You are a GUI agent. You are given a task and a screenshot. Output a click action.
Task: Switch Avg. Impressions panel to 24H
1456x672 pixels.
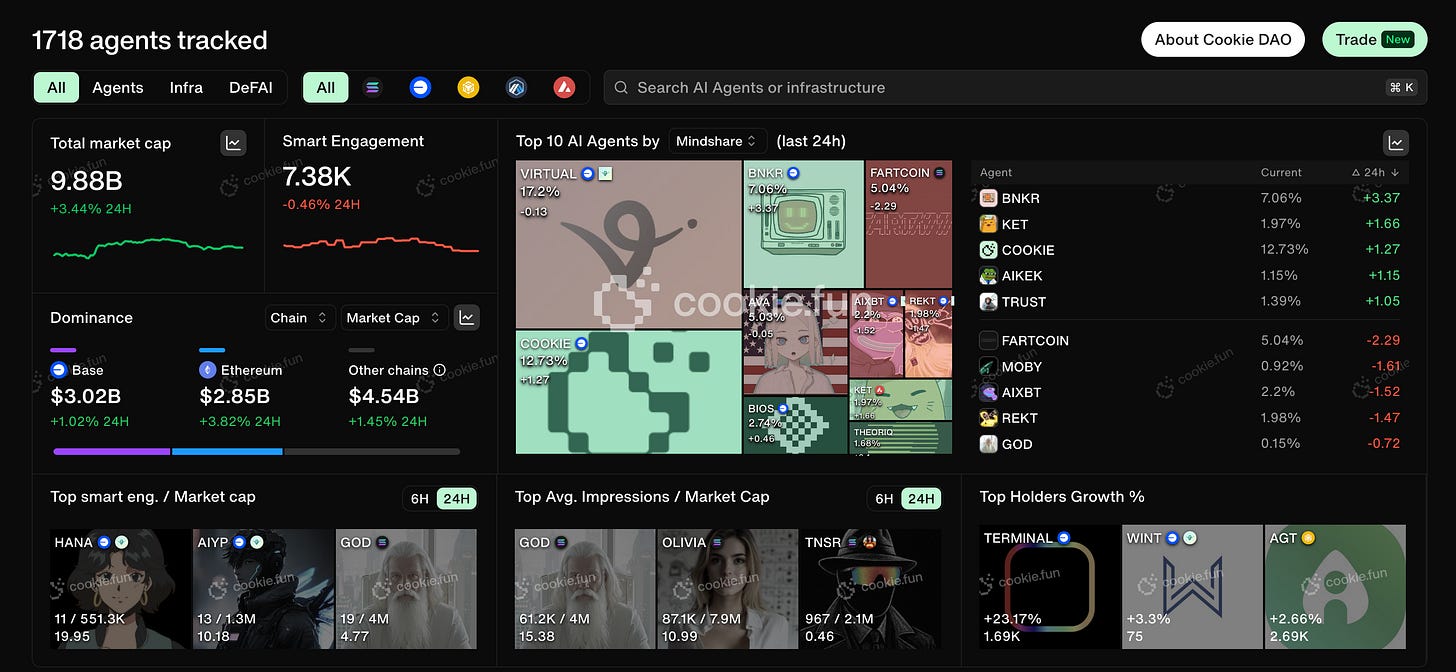click(x=921, y=499)
